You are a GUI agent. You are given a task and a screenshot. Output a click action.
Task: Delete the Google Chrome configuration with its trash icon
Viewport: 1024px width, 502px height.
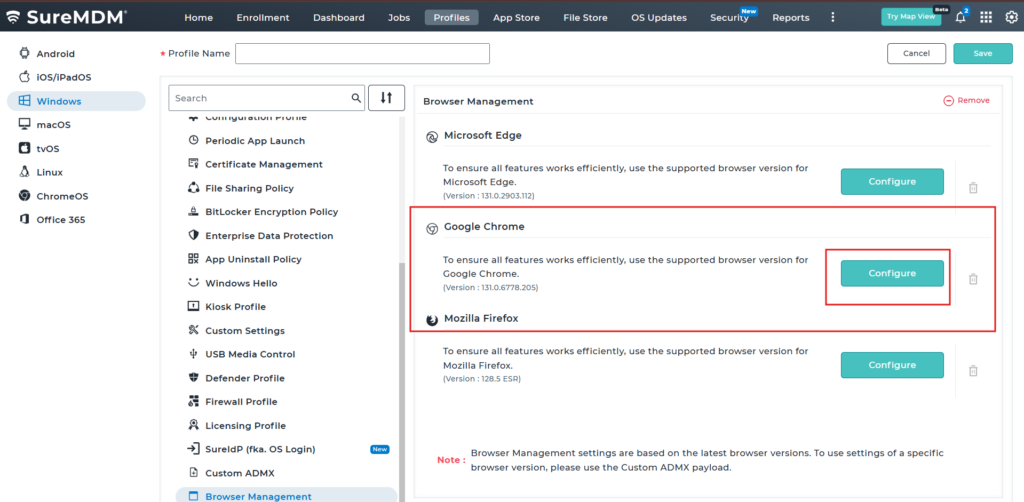click(x=973, y=279)
